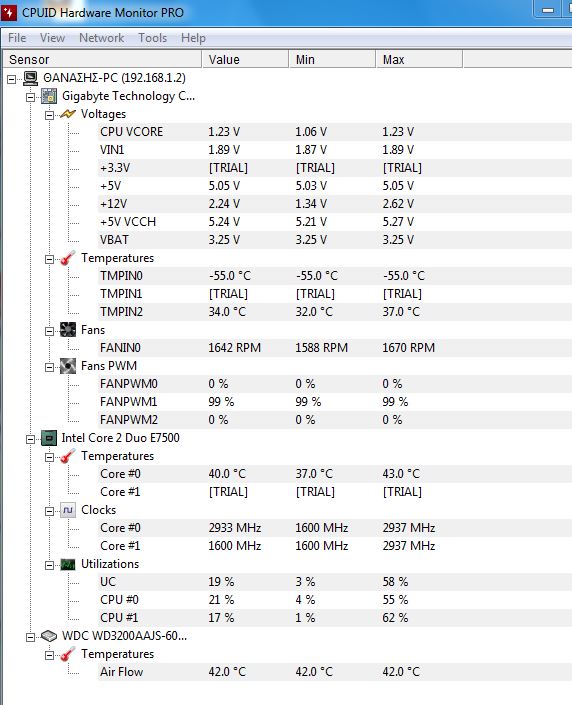The width and height of the screenshot is (572, 705).
Task: Collapse the WDC WD3200AAJS drive node
Action: click(x=30, y=637)
